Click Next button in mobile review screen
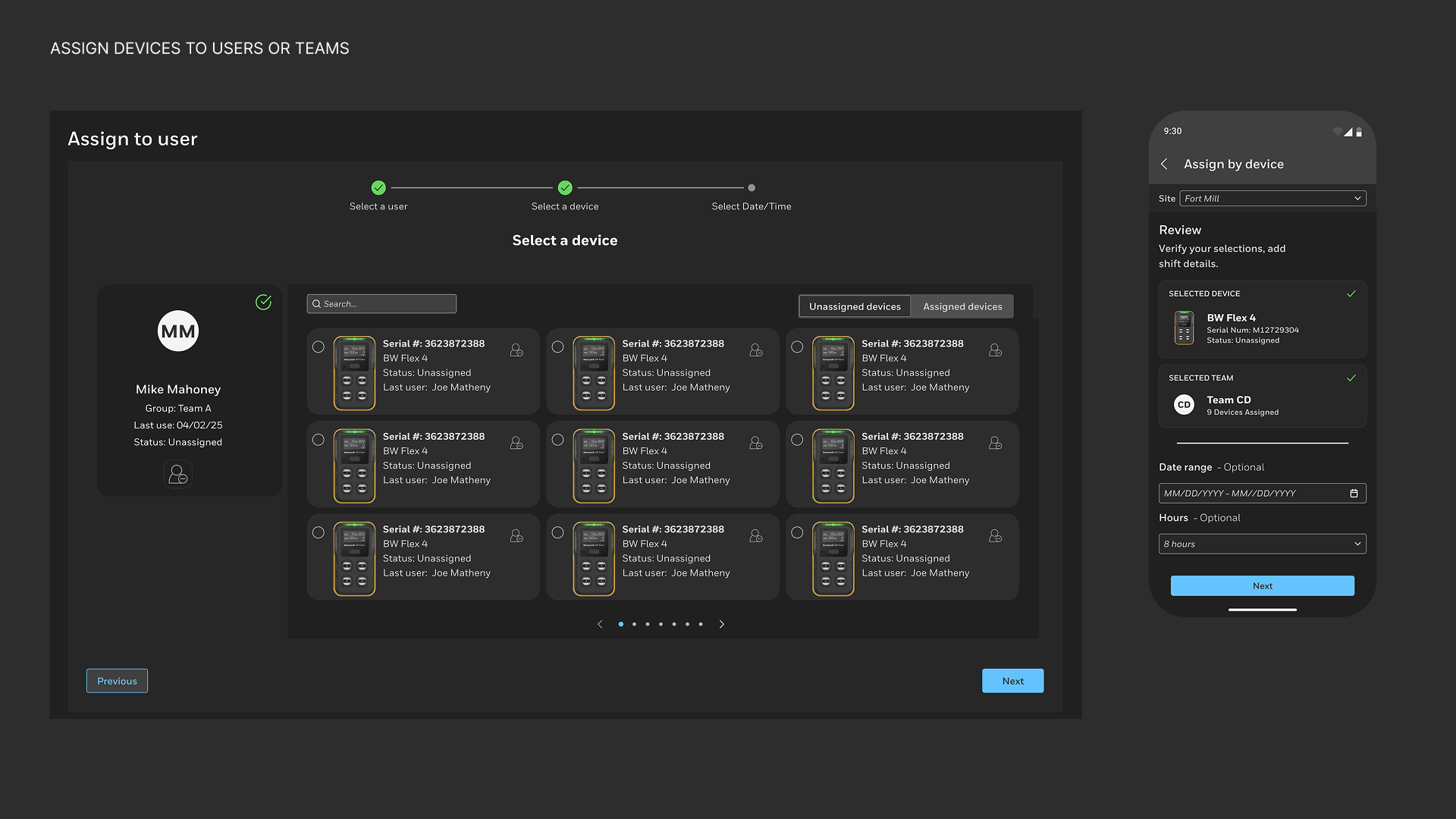This screenshot has width=1456, height=819. tap(1262, 585)
